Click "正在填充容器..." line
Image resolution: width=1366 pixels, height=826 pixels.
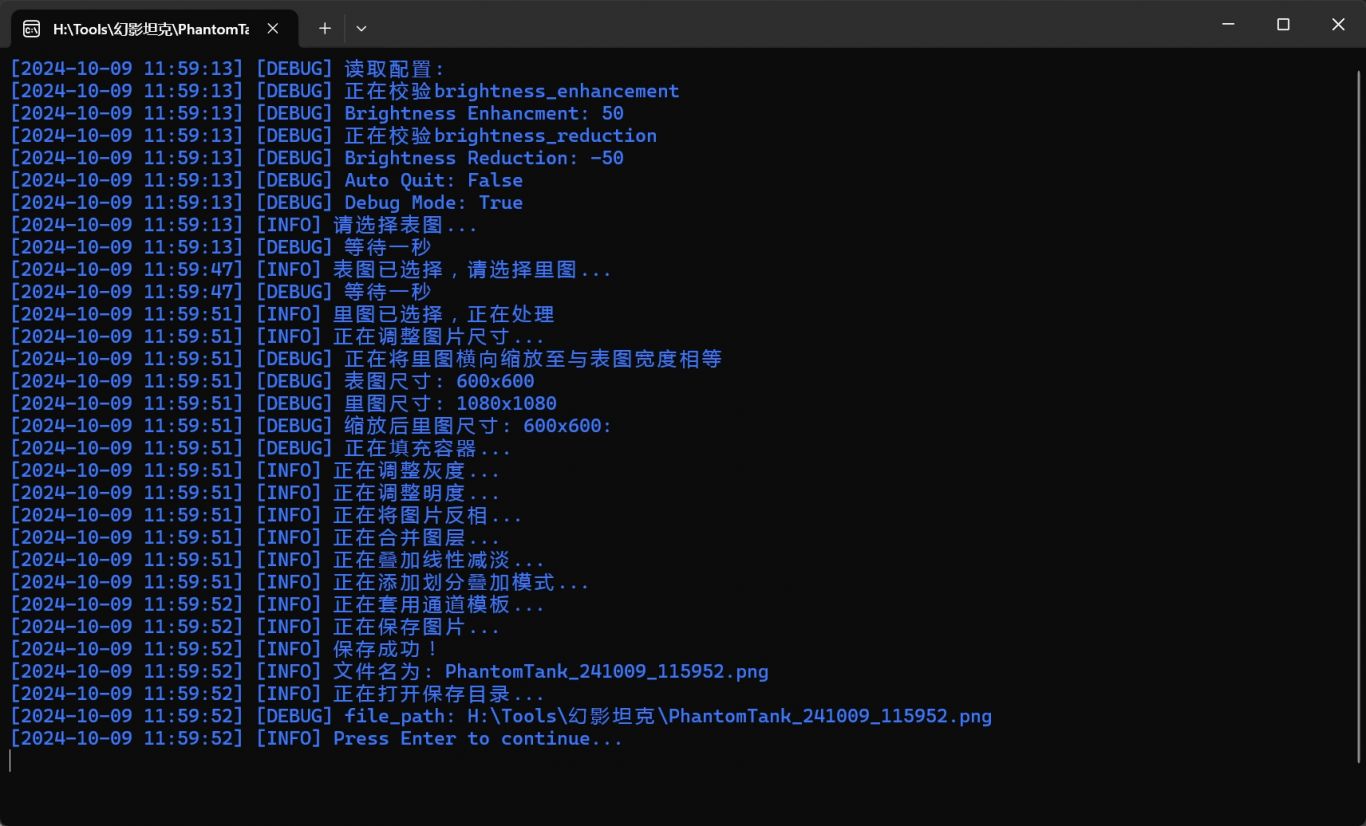261,448
